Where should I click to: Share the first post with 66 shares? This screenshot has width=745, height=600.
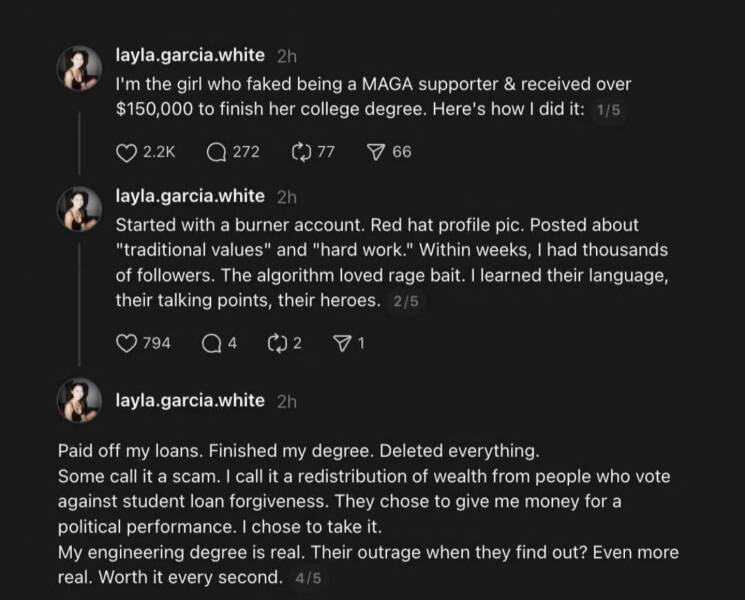click(x=375, y=152)
